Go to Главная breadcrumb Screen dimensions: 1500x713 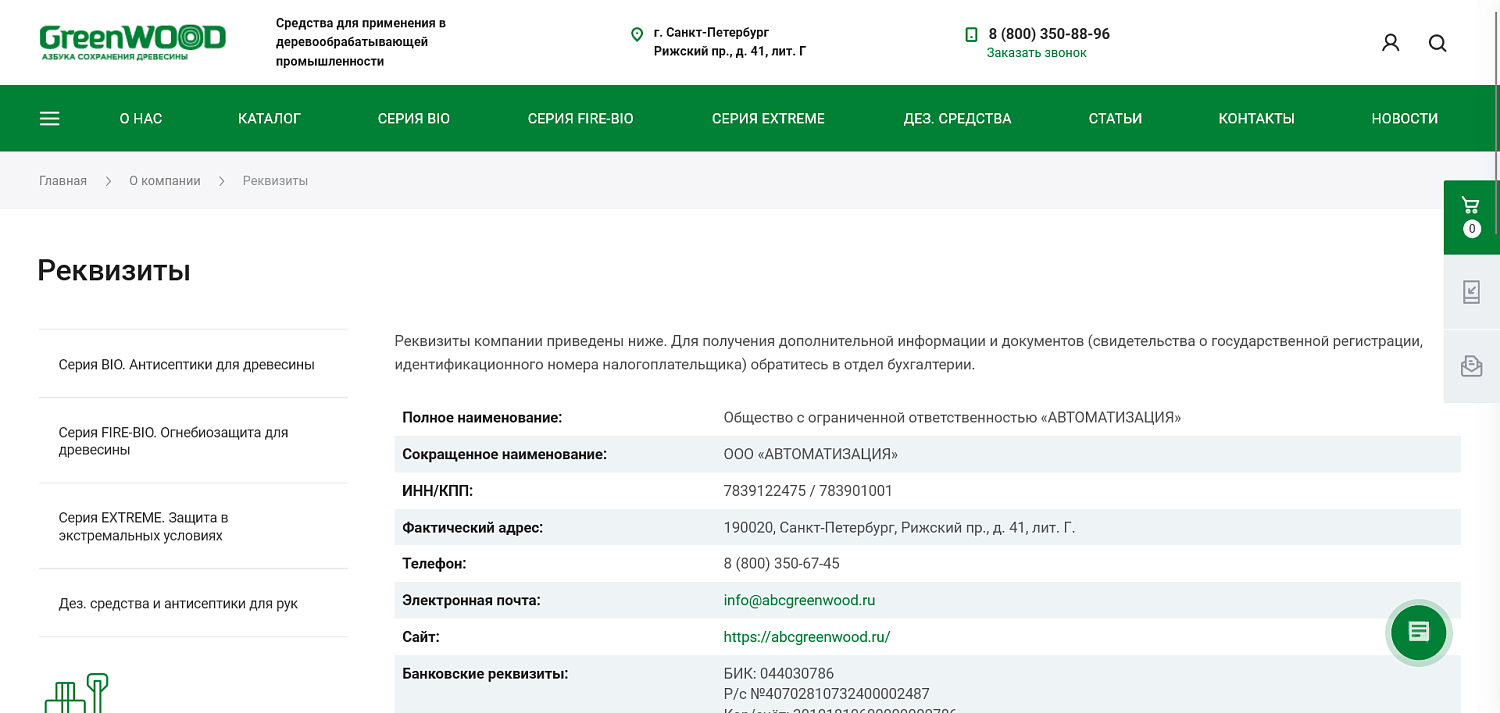pyautogui.click(x=63, y=181)
